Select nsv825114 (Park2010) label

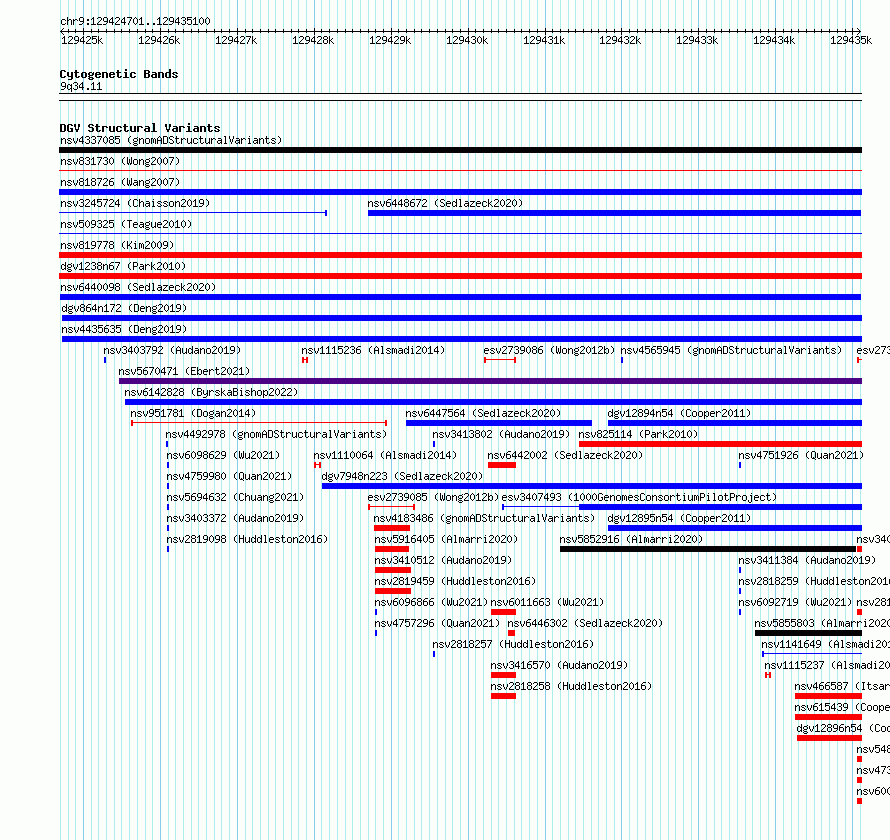pos(638,434)
